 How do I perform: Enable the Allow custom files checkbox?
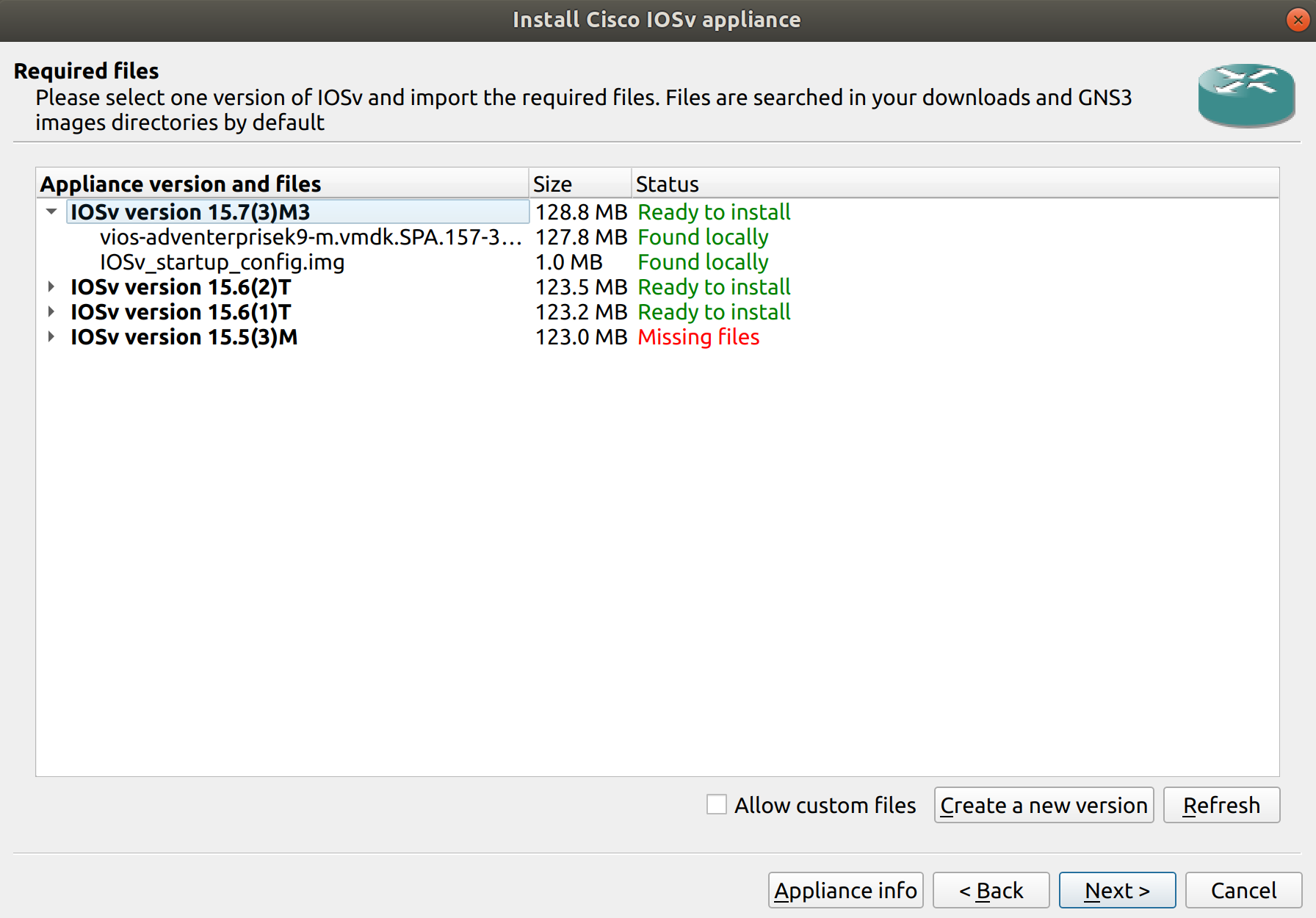tap(717, 805)
